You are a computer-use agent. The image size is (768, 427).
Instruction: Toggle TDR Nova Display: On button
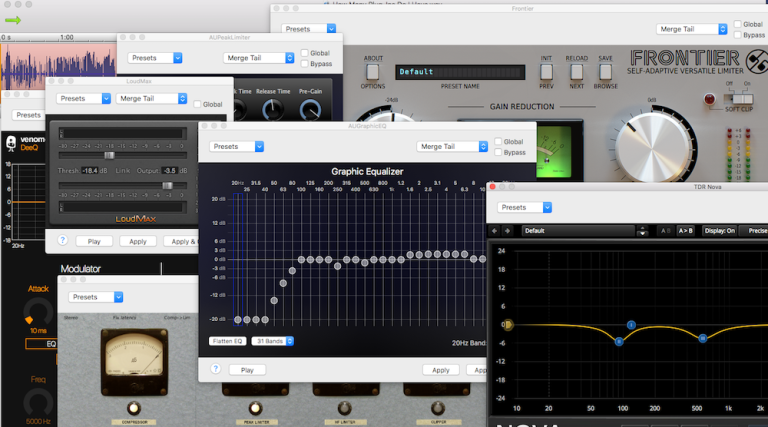click(x=720, y=231)
